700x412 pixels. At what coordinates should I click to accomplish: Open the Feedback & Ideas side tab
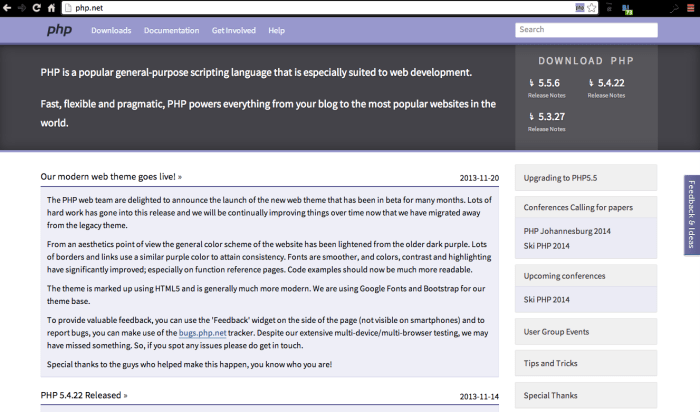tap(692, 215)
